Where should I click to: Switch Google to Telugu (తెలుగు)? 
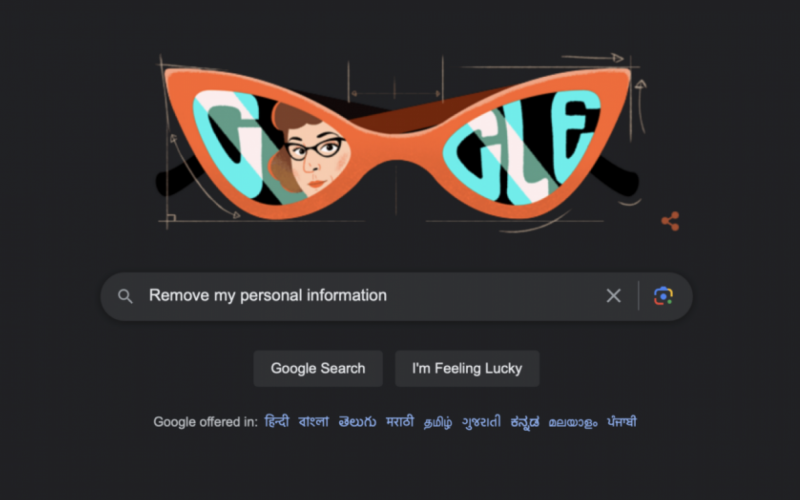tap(357, 422)
